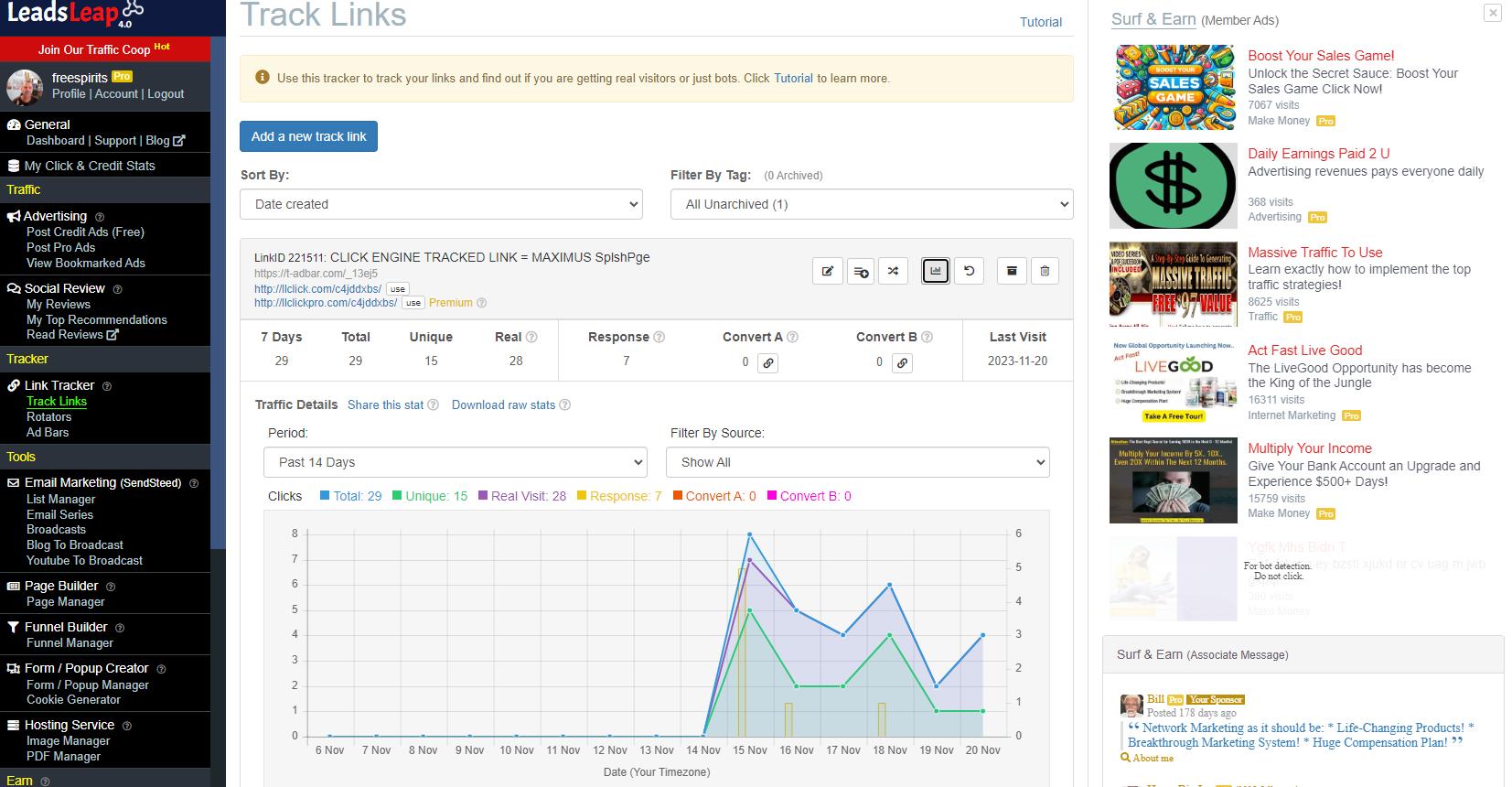
Task: Open the Dashboard link under General
Action: click(55, 141)
